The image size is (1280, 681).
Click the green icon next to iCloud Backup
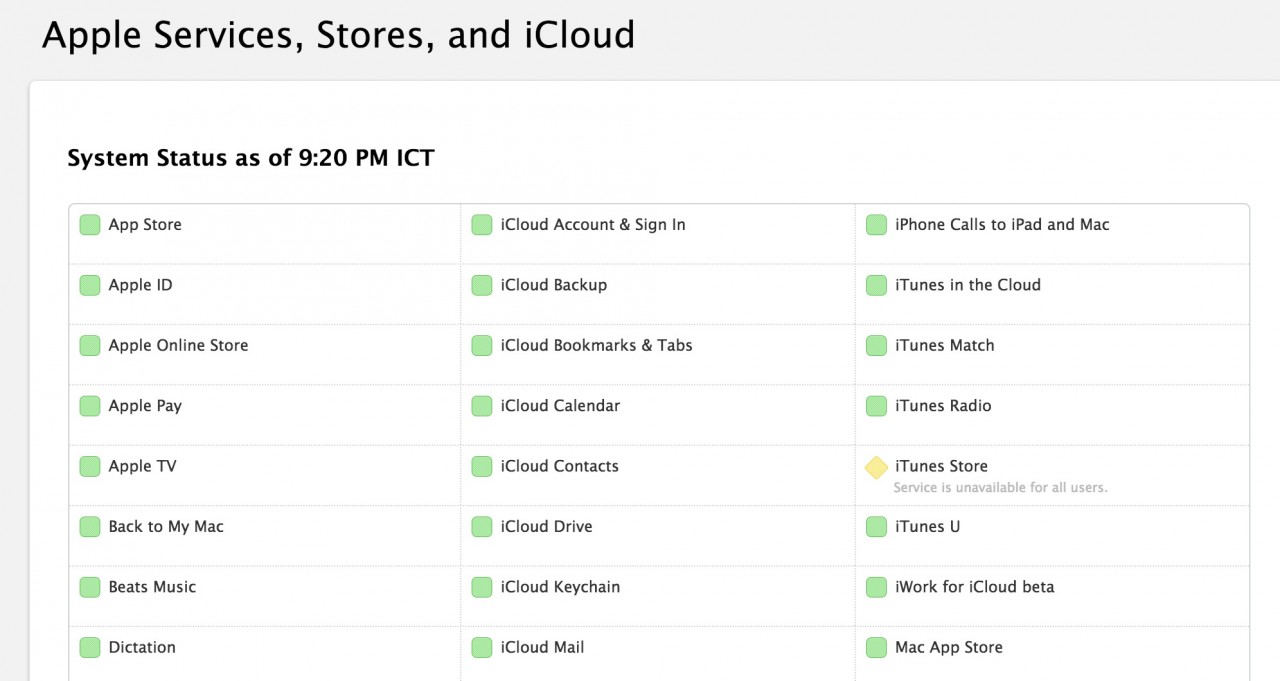pos(481,284)
